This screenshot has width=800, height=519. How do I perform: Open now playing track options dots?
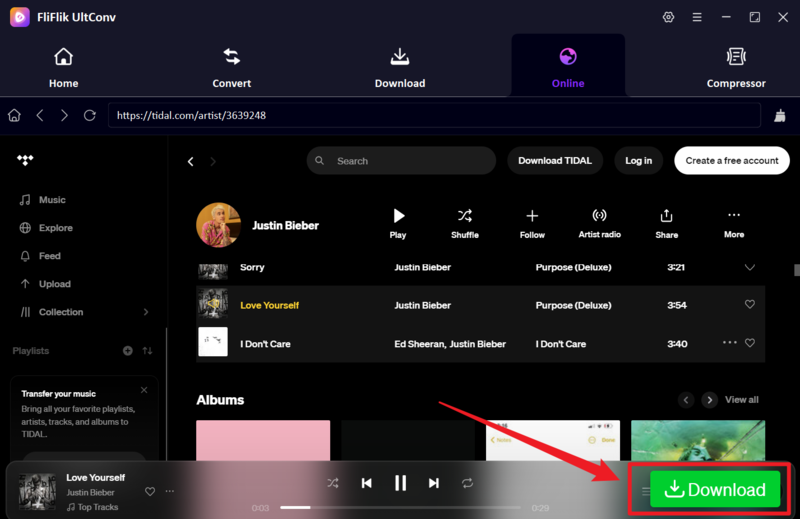click(x=169, y=491)
